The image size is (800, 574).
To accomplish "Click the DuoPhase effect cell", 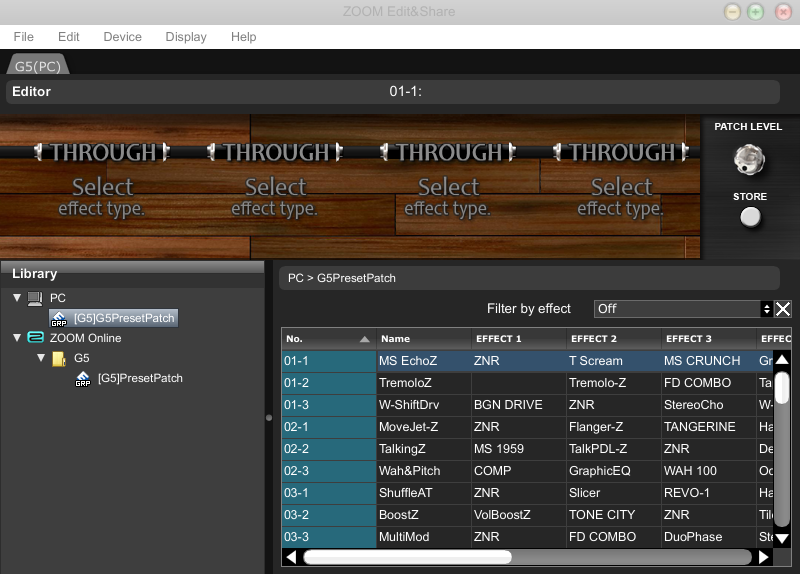I will tap(708, 536).
